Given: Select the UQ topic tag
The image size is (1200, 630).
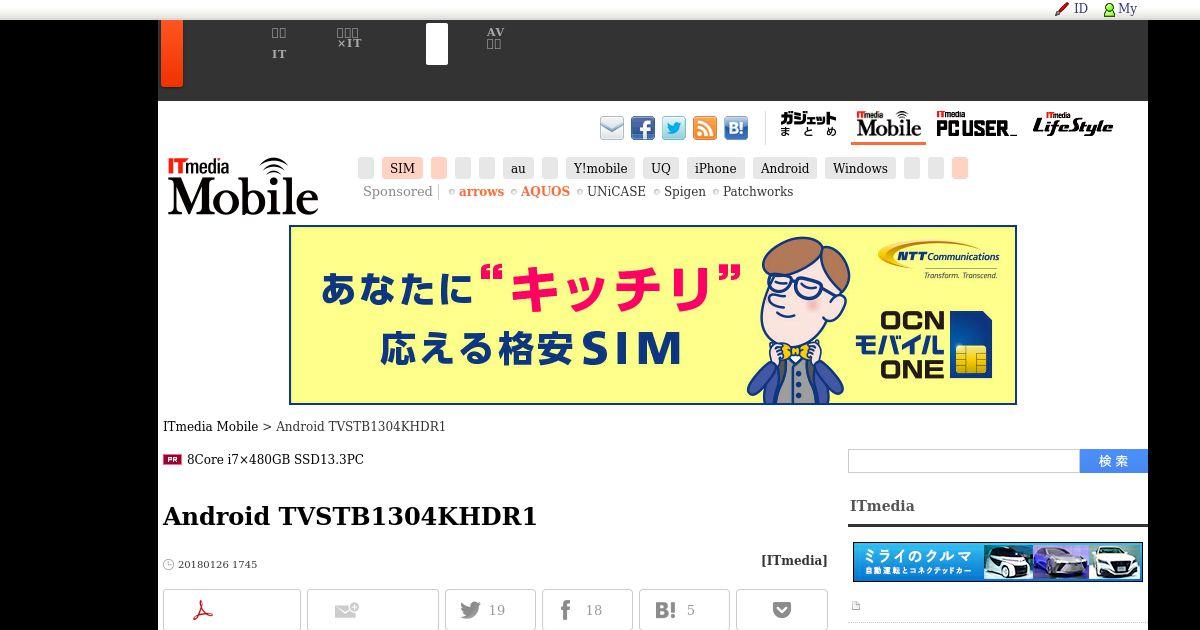Looking at the screenshot, I should point(661,168).
